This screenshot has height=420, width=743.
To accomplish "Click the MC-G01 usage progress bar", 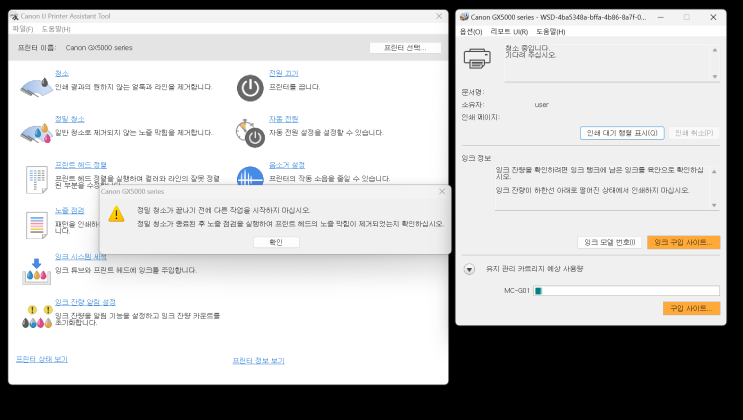I will (x=626, y=291).
